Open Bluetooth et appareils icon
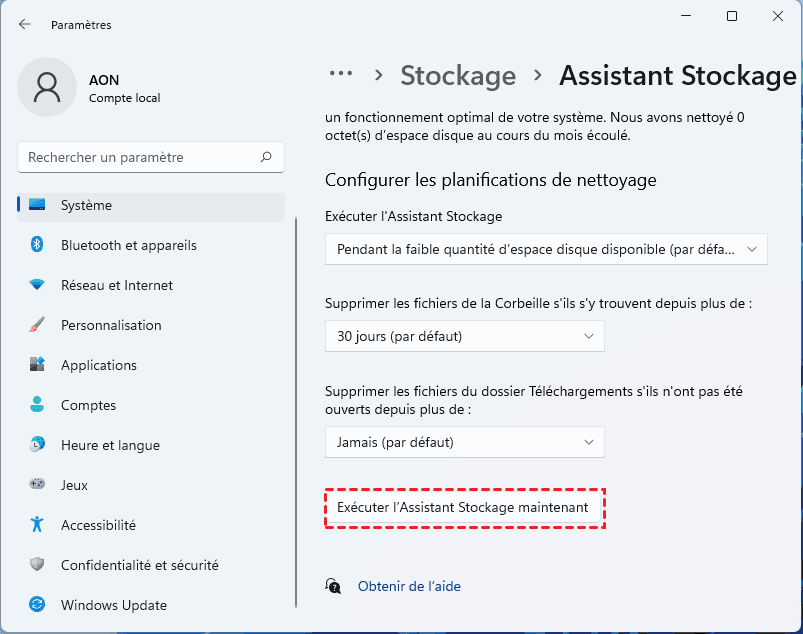Screen dimensions: 803x634 (x=38, y=245)
